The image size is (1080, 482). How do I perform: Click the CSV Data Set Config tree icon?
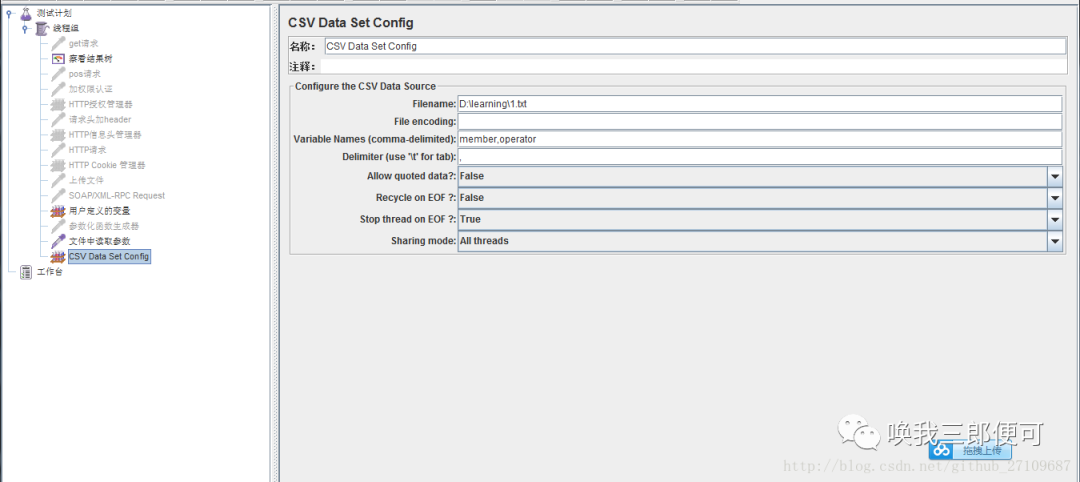[x=59, y=256]
